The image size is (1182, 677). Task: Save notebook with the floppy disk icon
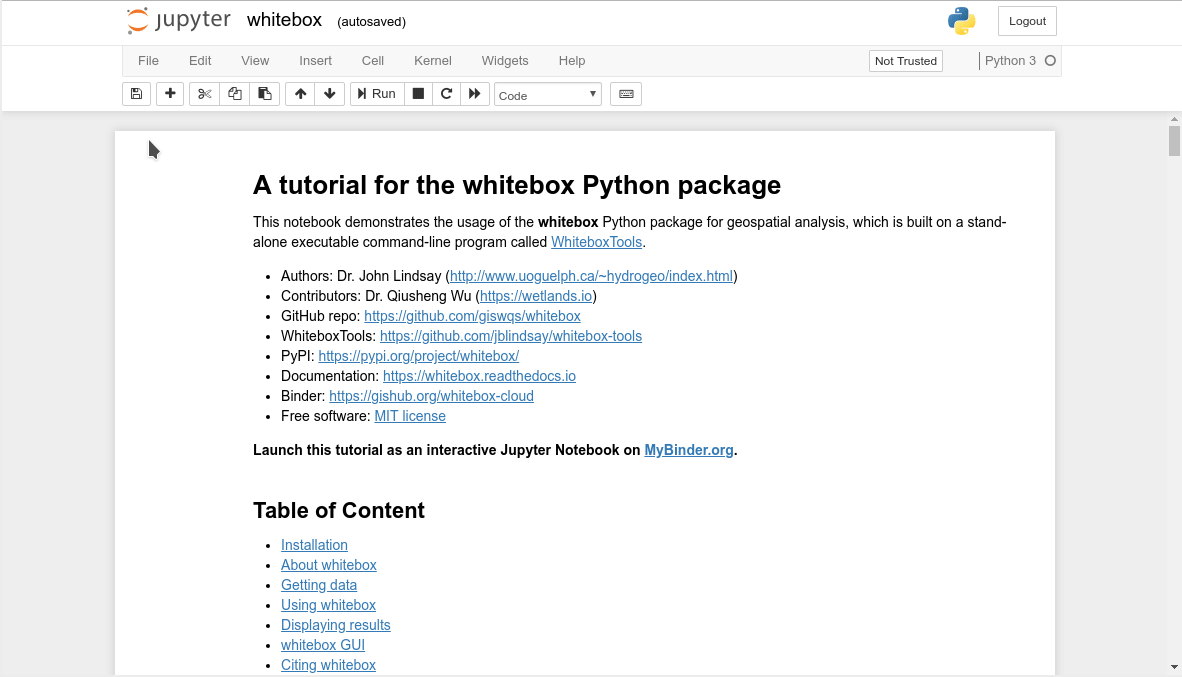(x=137, y=94)
